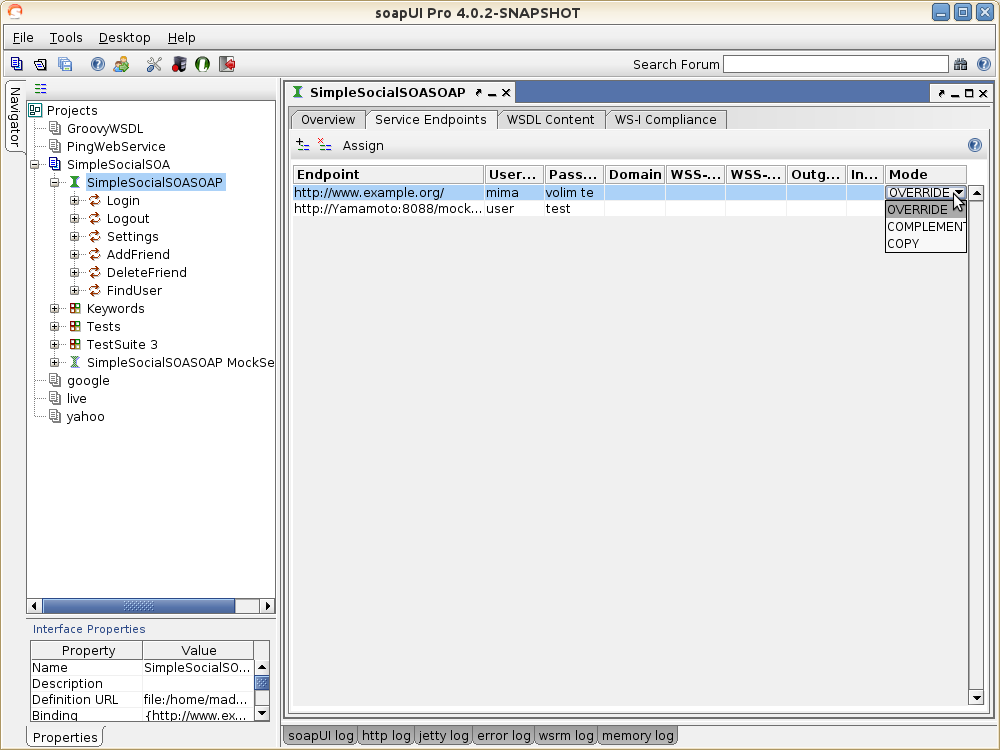Add a new service endpoint
1000x750 pixels.
(x=300, y=144)
